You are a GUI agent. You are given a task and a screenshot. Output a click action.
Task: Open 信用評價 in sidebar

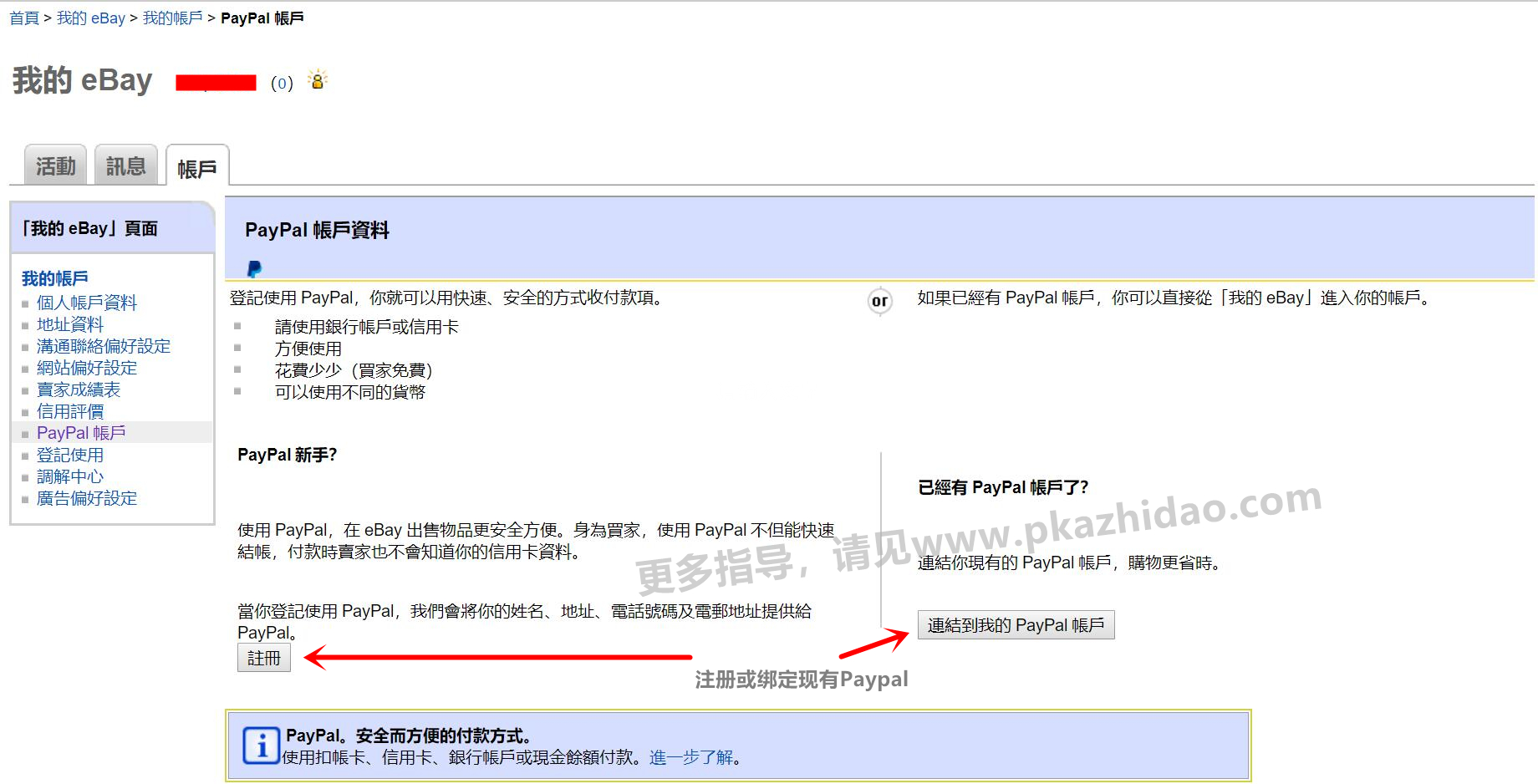point(70,411)
